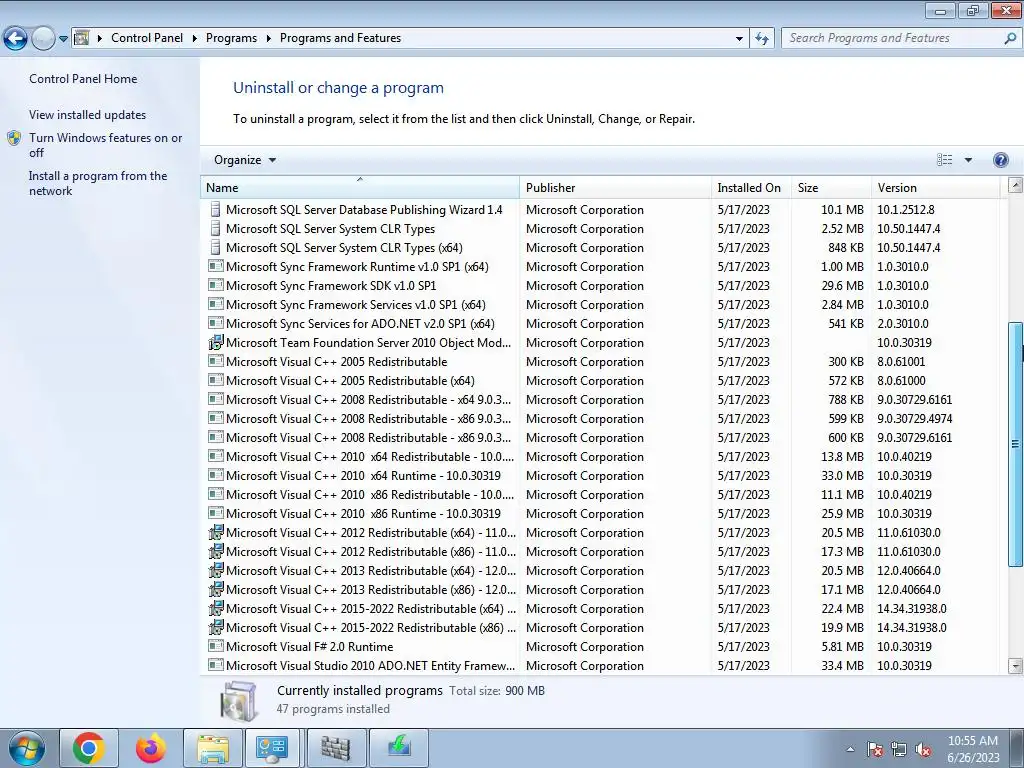
Task: Click icon of Visual Studio 2010 ADO.NET Entity Framework
Action: click(216, 665)
